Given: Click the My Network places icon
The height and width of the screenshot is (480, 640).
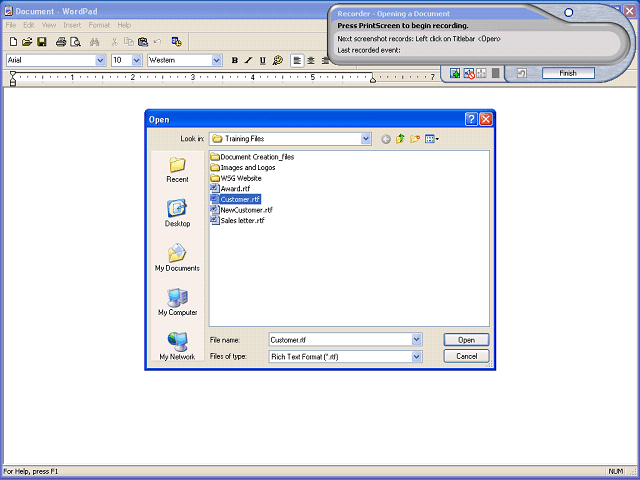Looking at the screenshot, I should pos(177,346).
